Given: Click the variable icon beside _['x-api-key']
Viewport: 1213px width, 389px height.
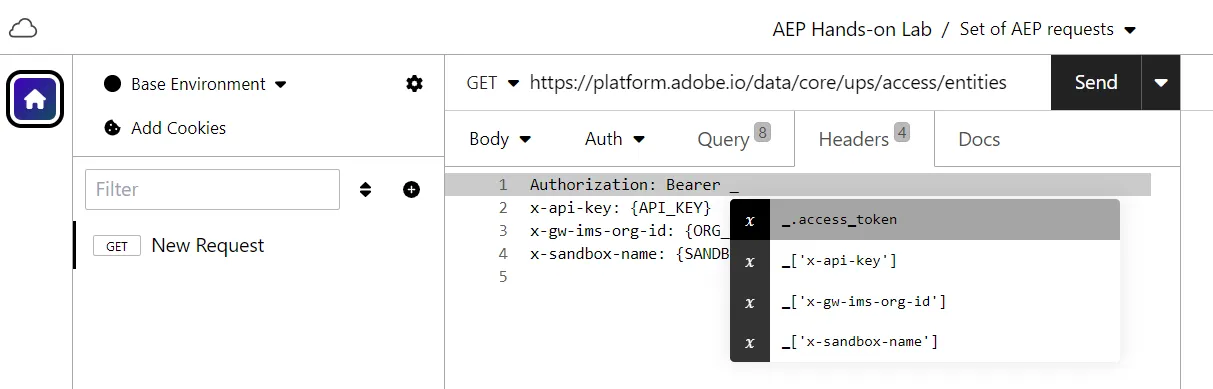Looking at the screenshot, I should point(750,261).
